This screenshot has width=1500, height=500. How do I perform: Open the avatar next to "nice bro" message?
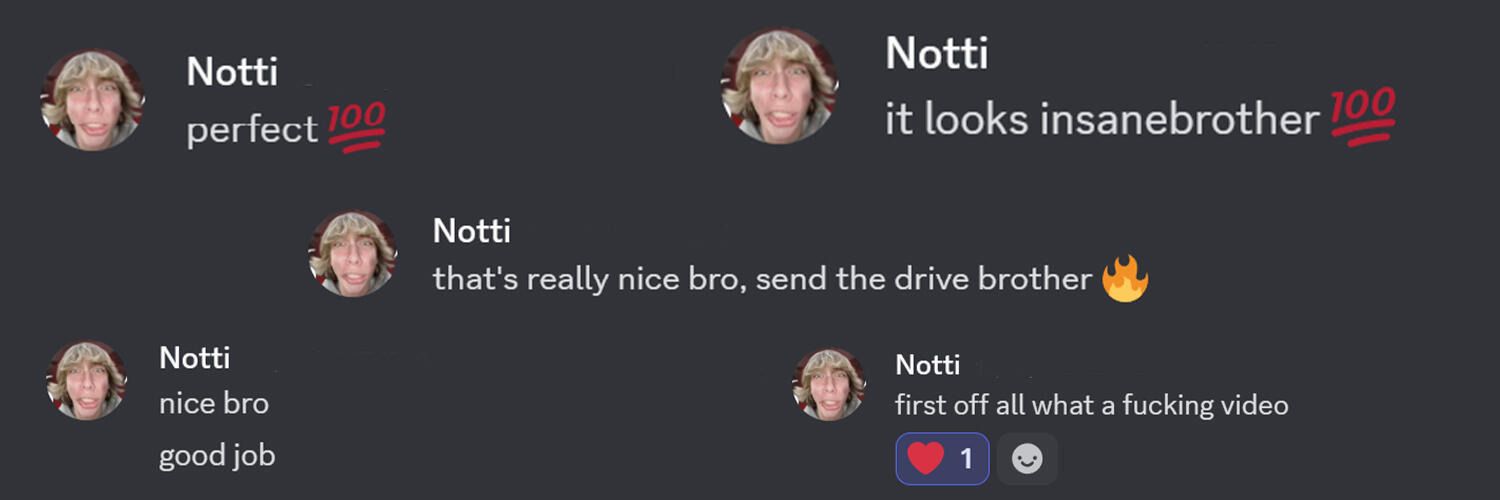click(87, 380)
